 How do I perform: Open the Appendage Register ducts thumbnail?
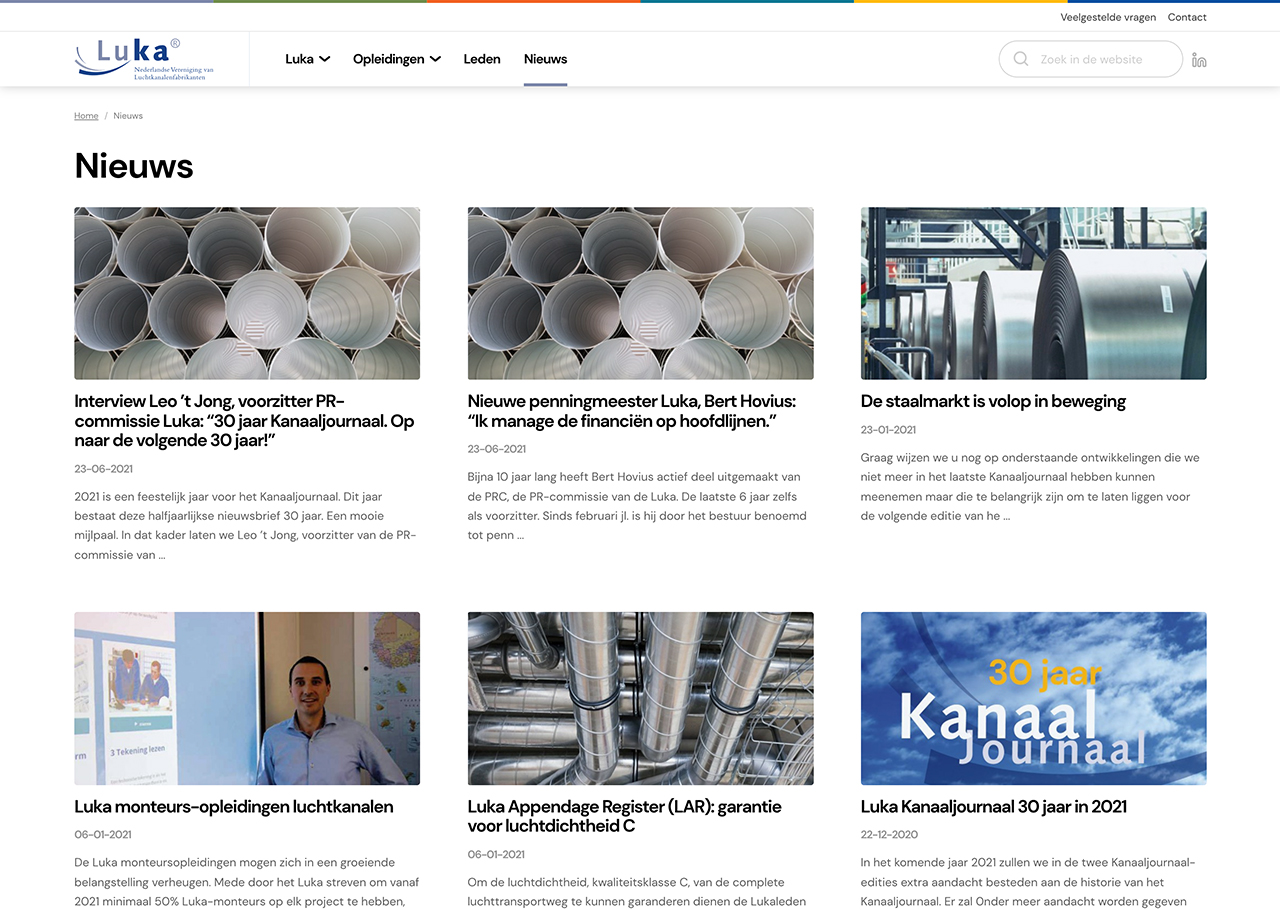[640, 698]
